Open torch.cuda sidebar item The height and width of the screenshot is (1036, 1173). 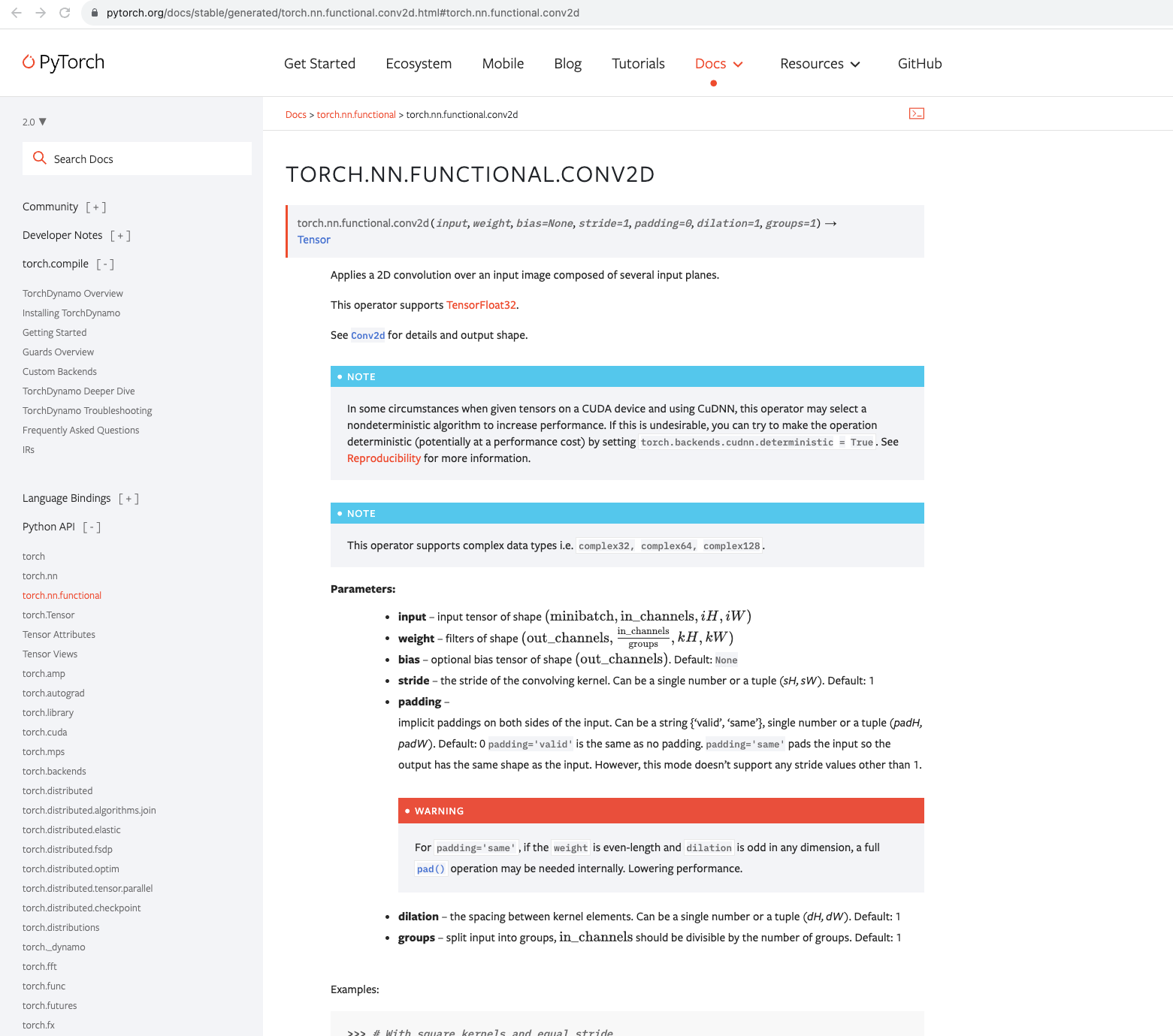pyautogui.click(x=45, y=732)
